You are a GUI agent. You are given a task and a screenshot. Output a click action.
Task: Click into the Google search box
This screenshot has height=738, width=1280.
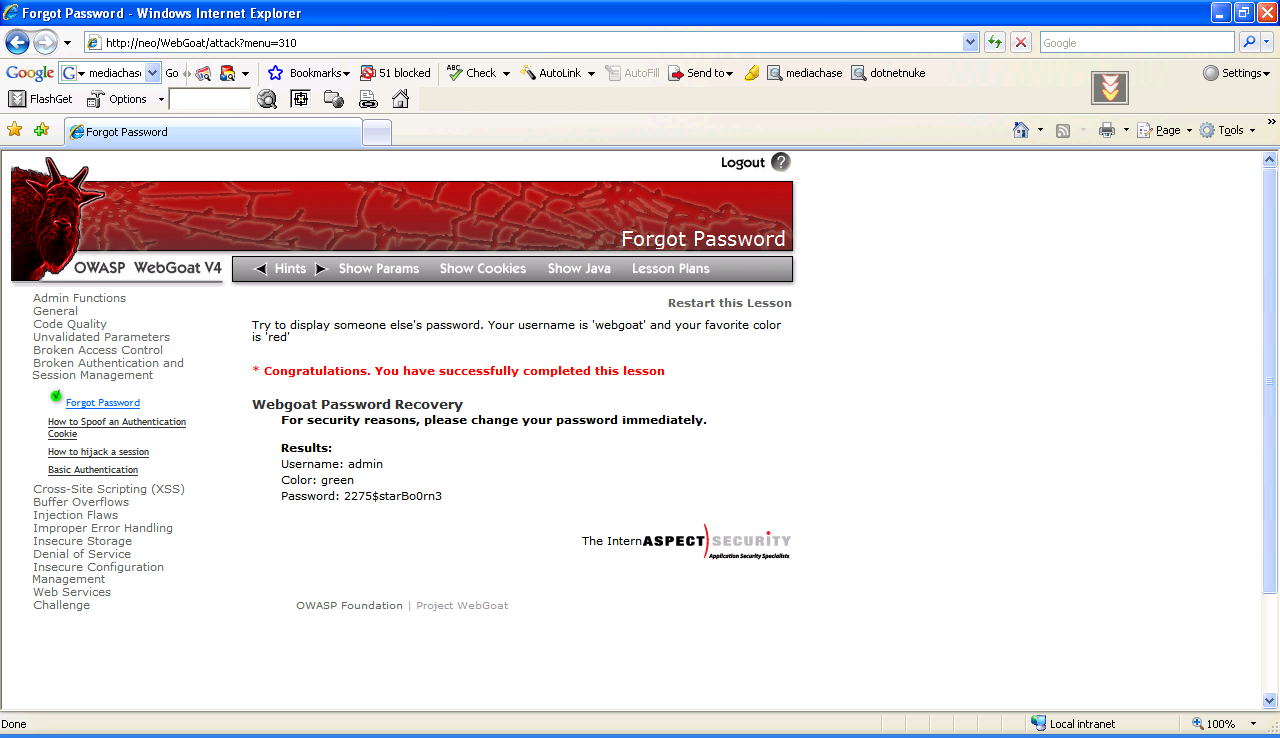[x=1136, y=43]
